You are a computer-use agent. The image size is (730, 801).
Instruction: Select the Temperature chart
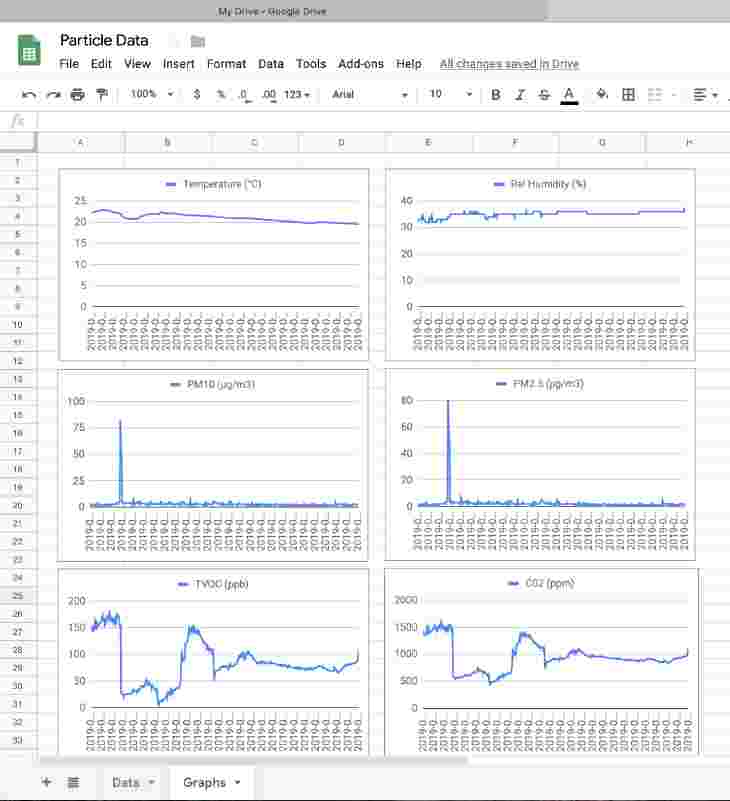pos(214,265)
